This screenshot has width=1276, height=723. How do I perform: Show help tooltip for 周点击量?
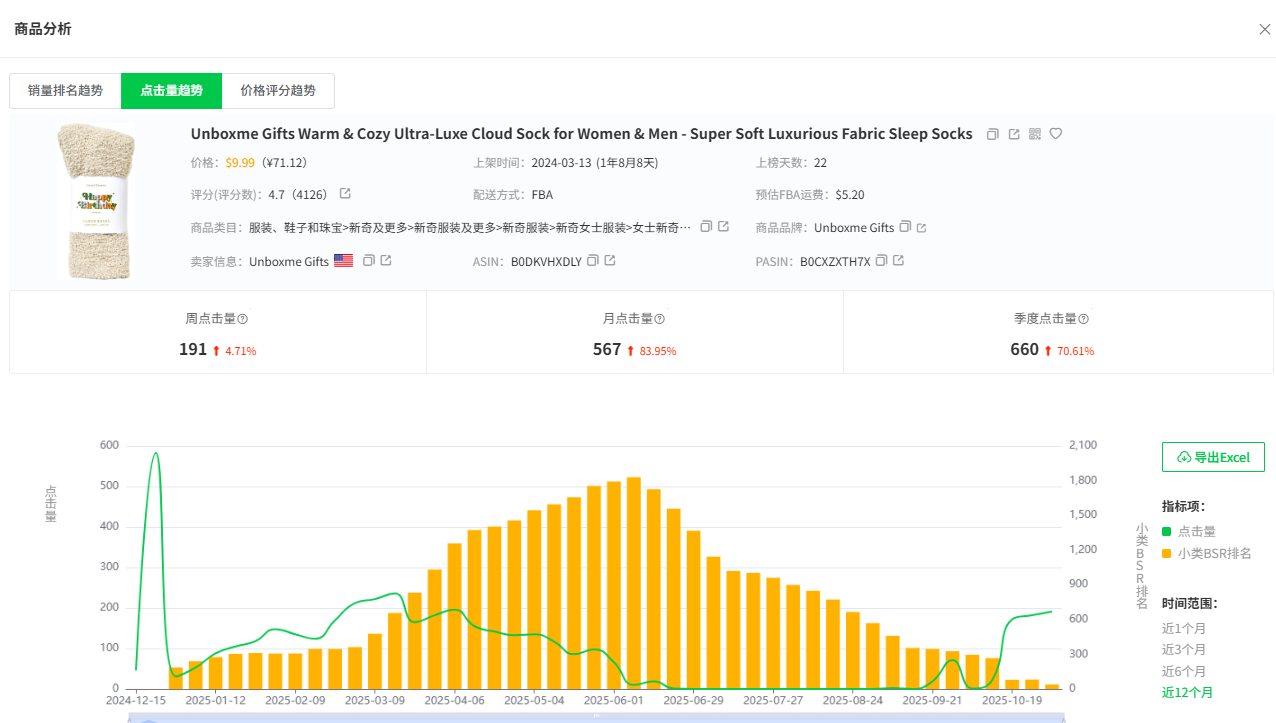tap(242, 319)
